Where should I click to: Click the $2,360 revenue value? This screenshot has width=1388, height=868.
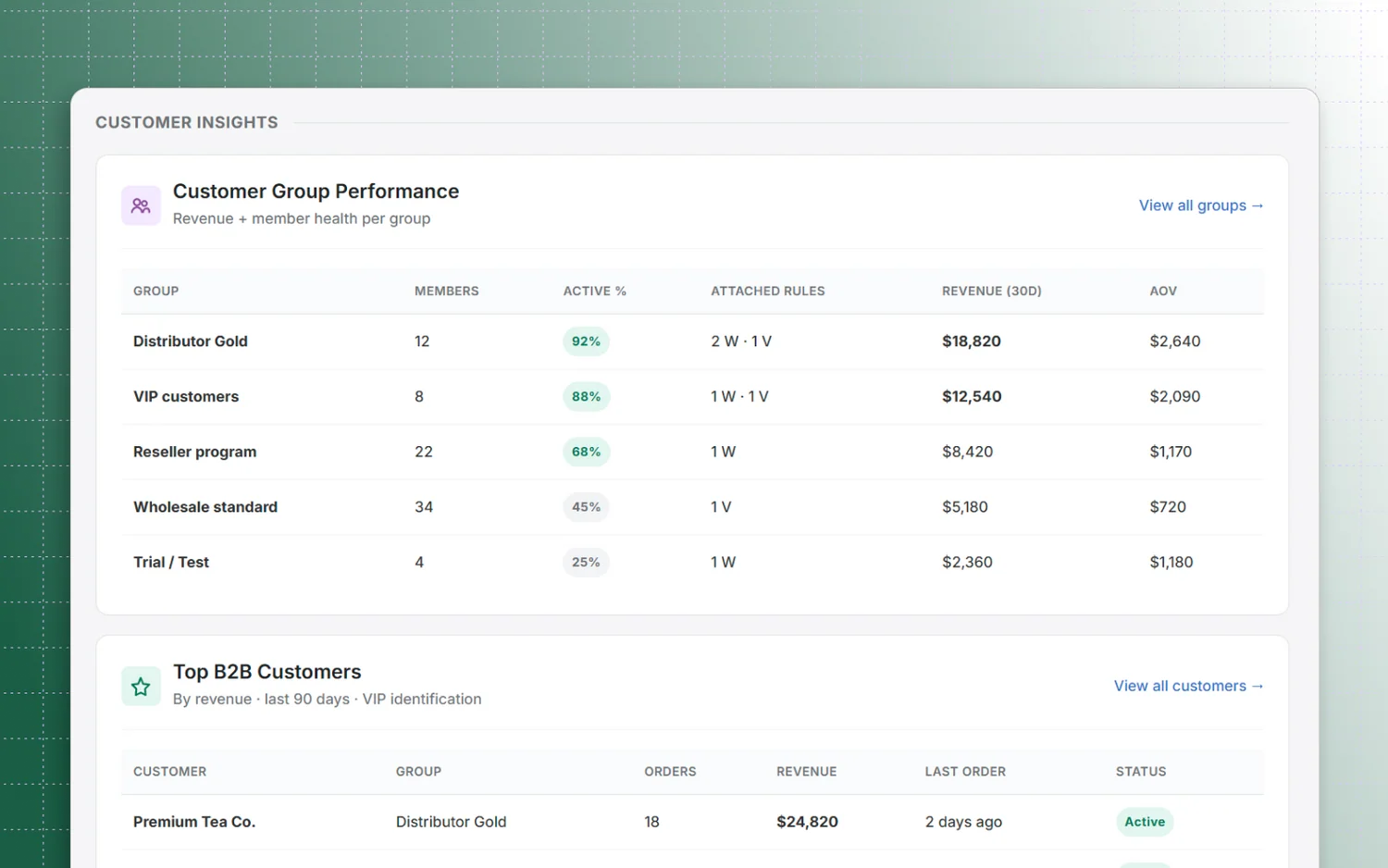967,562
